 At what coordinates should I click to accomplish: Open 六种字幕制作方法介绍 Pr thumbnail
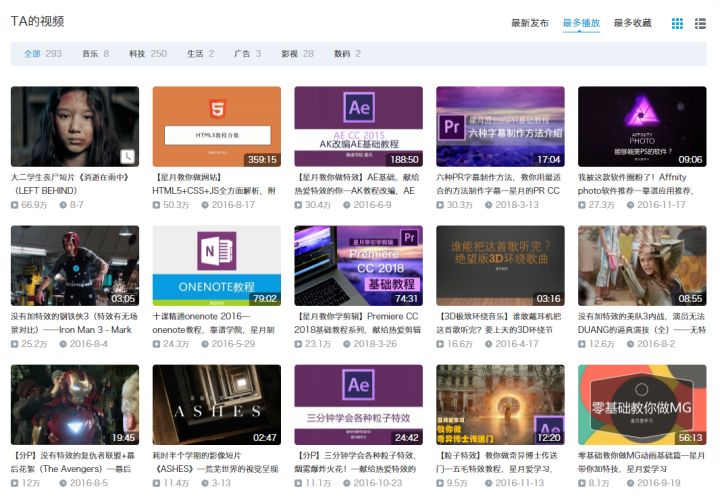coord(501,126)
